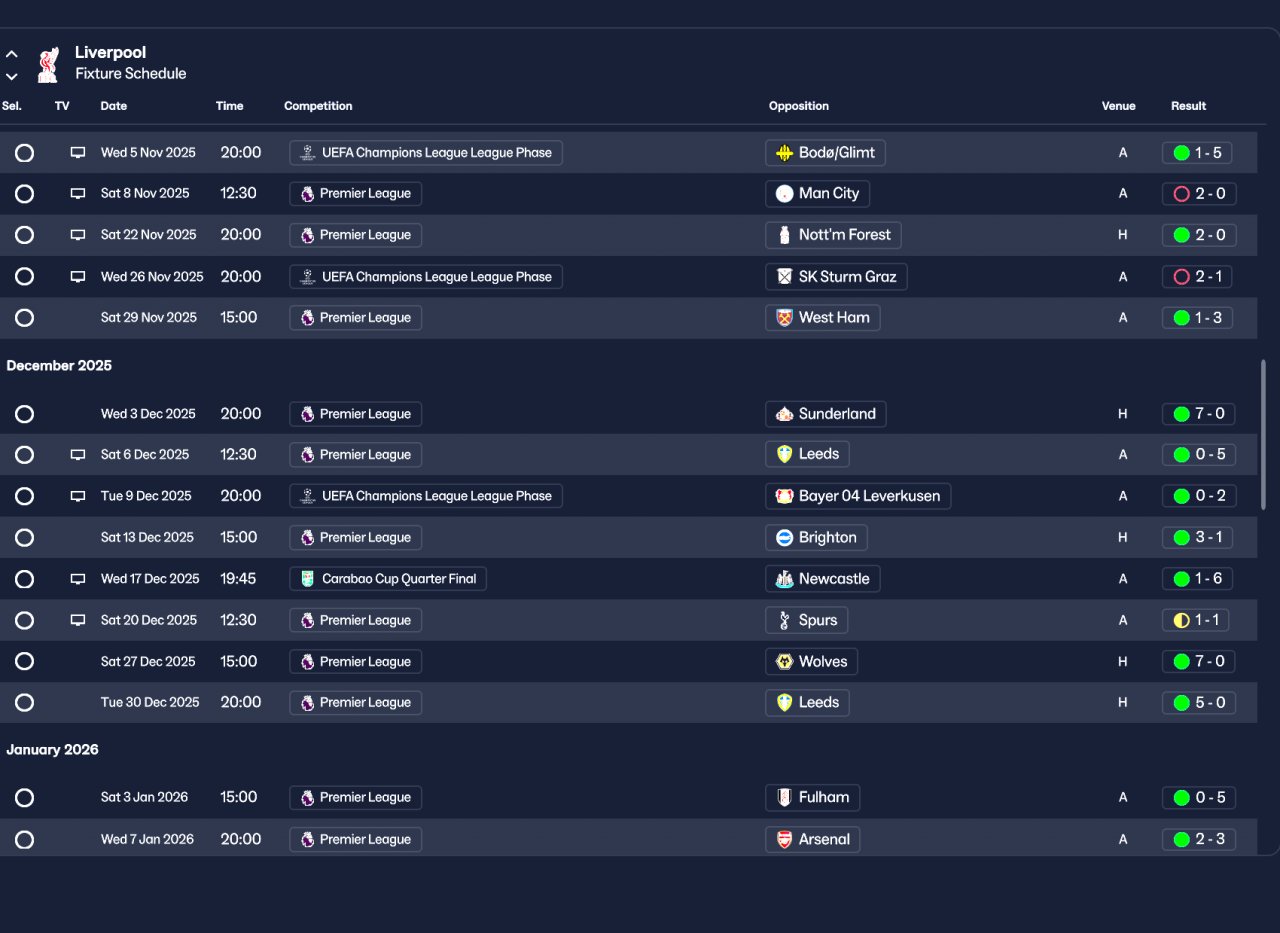
Task: Open Champions League link in Bodø/Glimt row
Action: [426, 153]
